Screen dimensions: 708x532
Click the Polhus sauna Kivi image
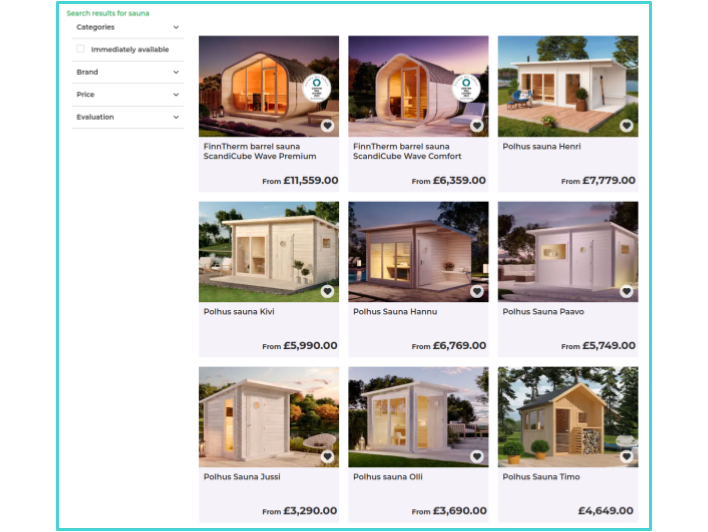point(269,252)
